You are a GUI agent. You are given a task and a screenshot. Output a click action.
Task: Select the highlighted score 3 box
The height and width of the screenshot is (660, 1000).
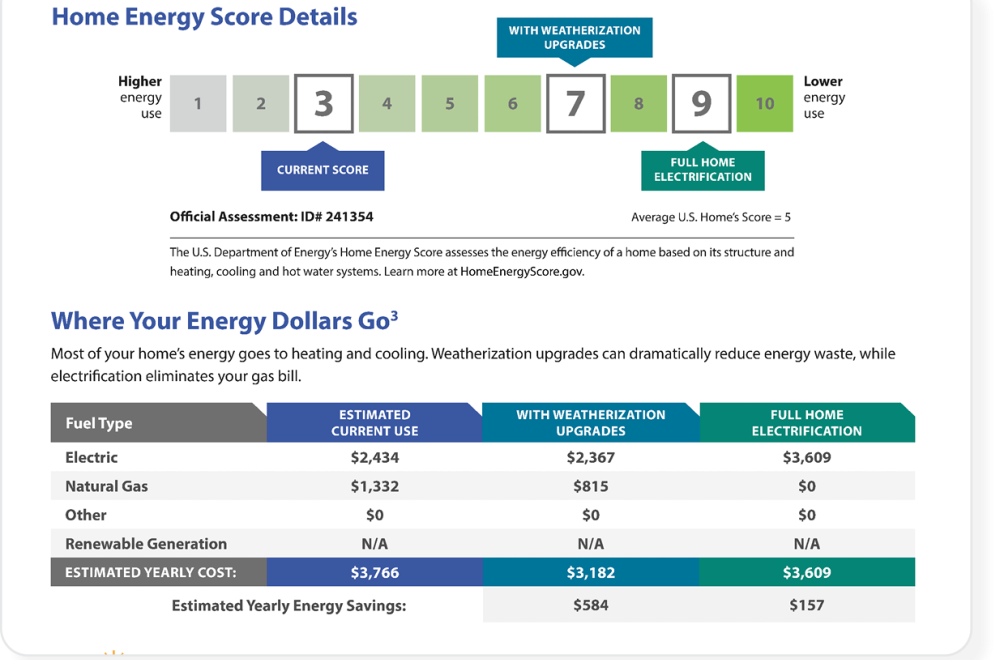pyautogui.click(x=323, y=103)
